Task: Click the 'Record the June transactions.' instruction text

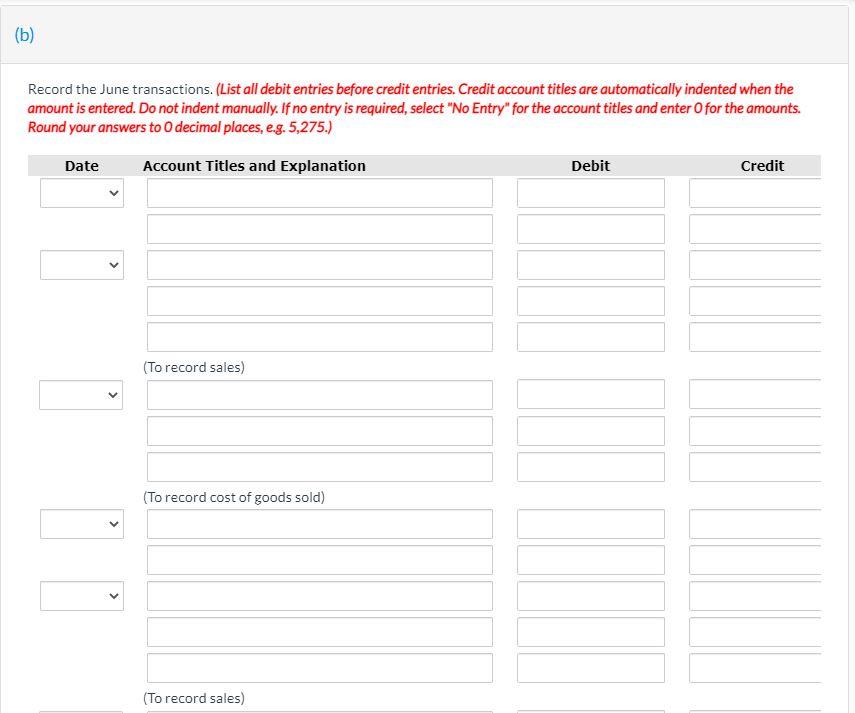Action: pyautogui.click(x=121, y=89)
